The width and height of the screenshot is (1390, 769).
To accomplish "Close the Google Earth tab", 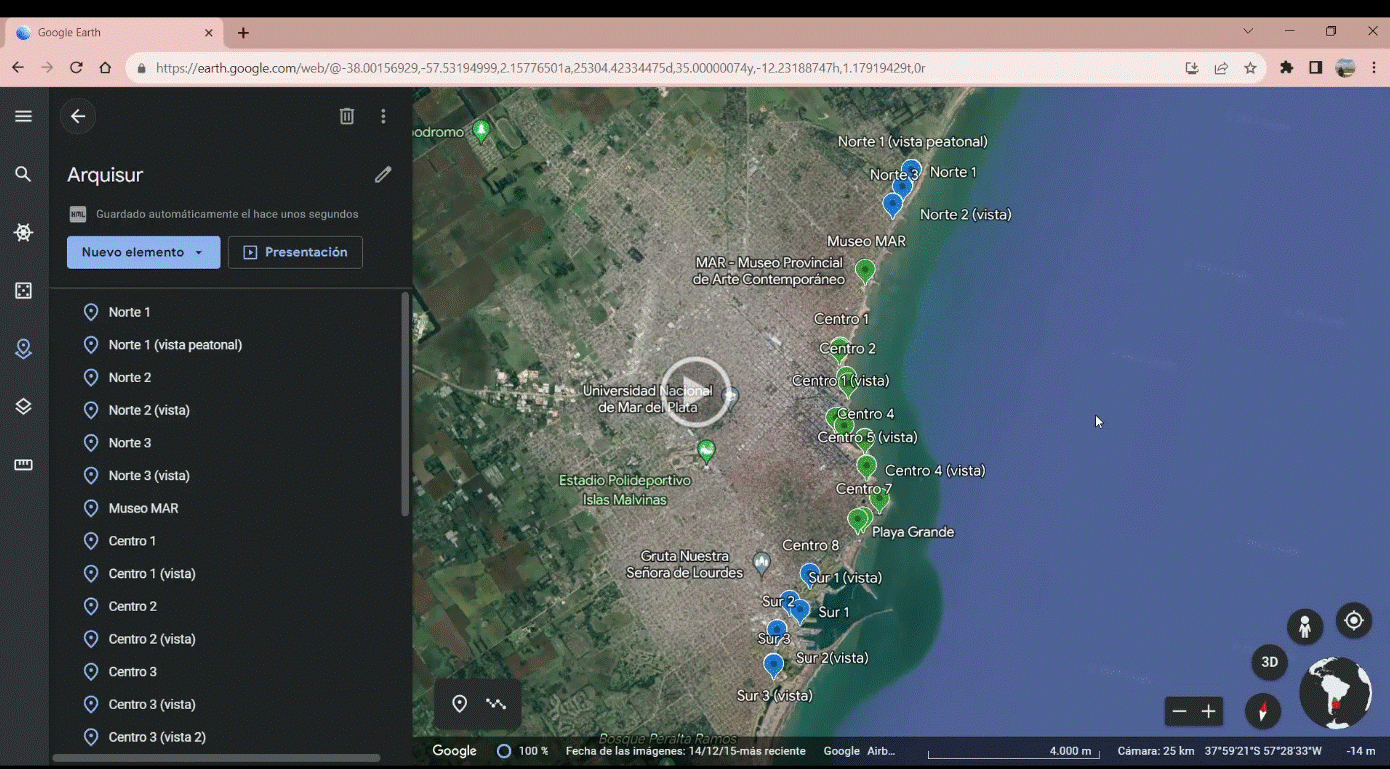I will [209, 33].
